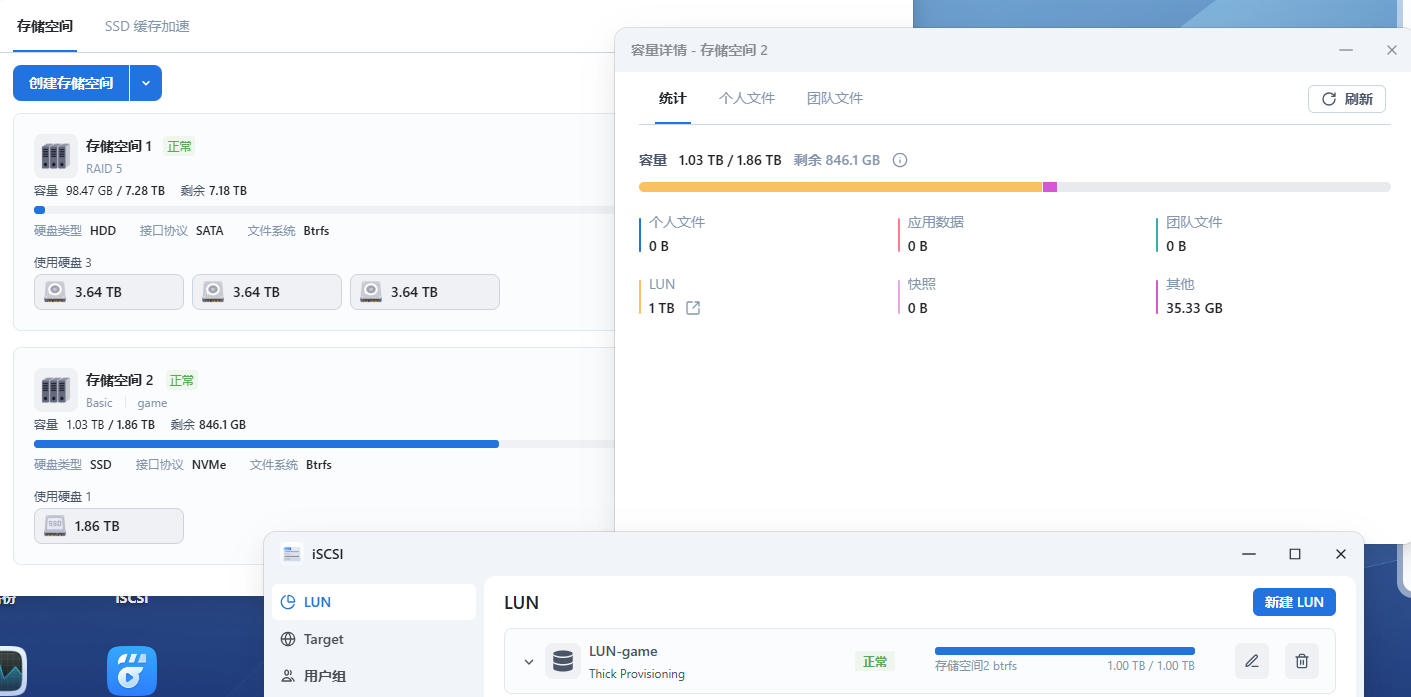Click 存储空间 1 capacity usage bar
The height and width of the screenshot is (697, 1411).
pos(324,210)
